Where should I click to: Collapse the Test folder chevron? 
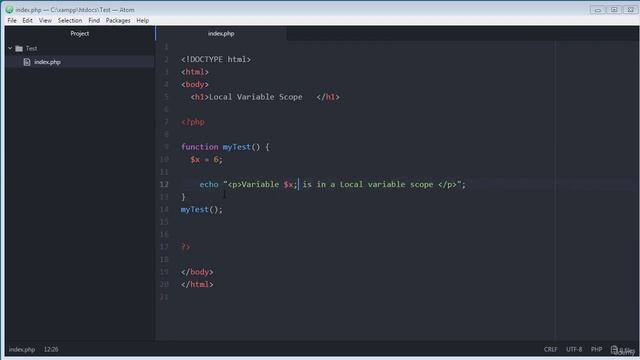pos(10,48)
